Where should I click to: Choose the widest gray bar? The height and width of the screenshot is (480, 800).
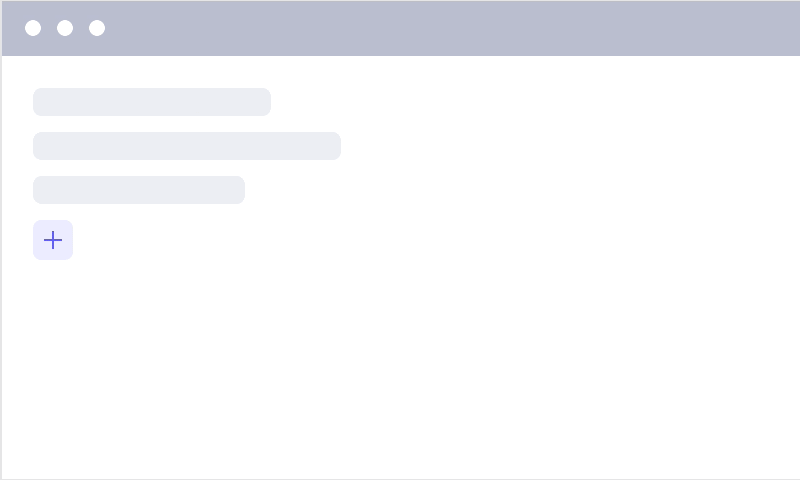(x=187, y=146)
